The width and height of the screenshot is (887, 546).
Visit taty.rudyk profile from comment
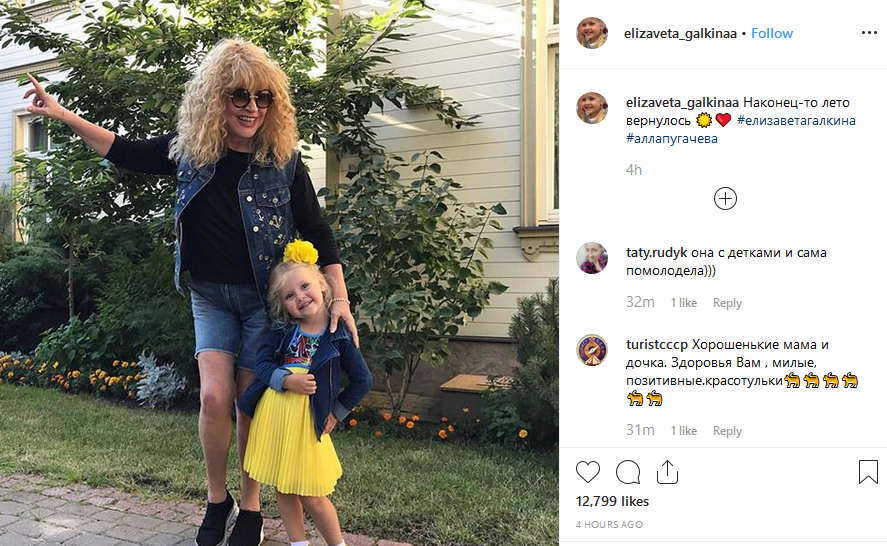click(656, 252)
